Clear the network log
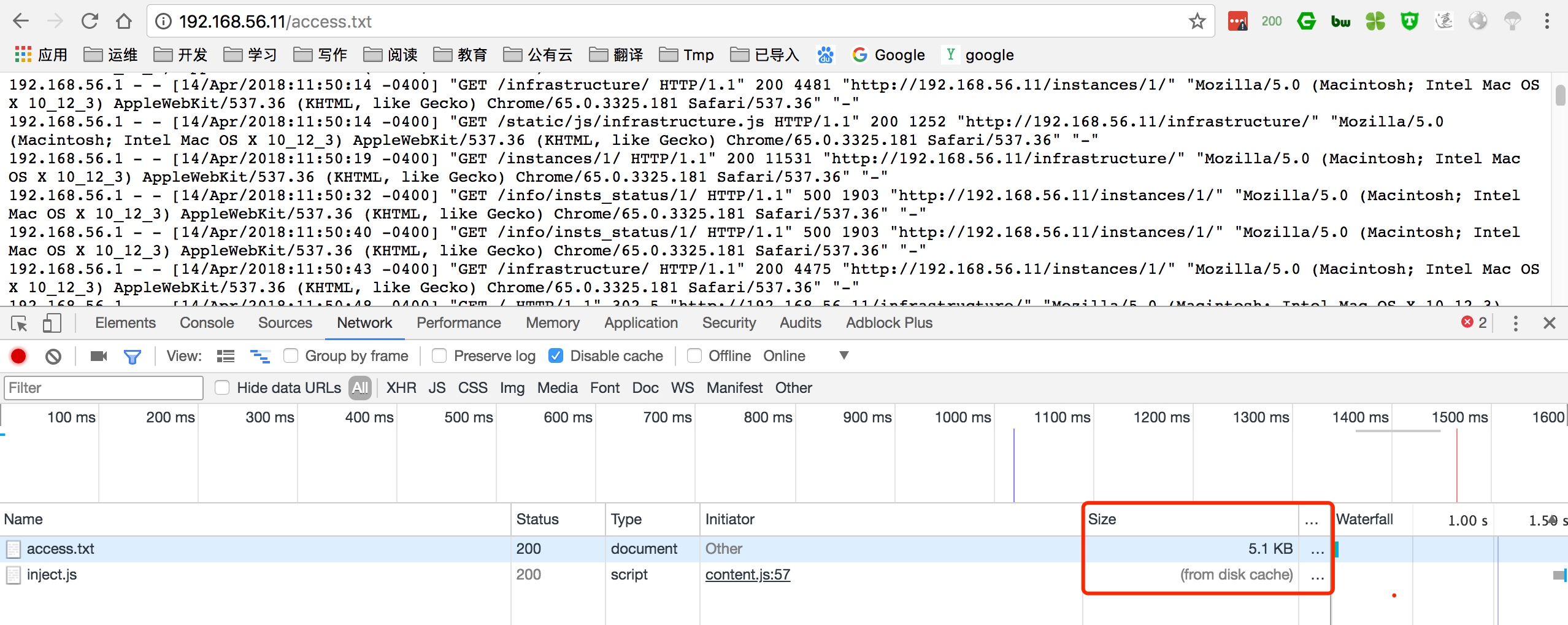The height and width of the screenshot is (625, 1568). [x=53, y=356]
